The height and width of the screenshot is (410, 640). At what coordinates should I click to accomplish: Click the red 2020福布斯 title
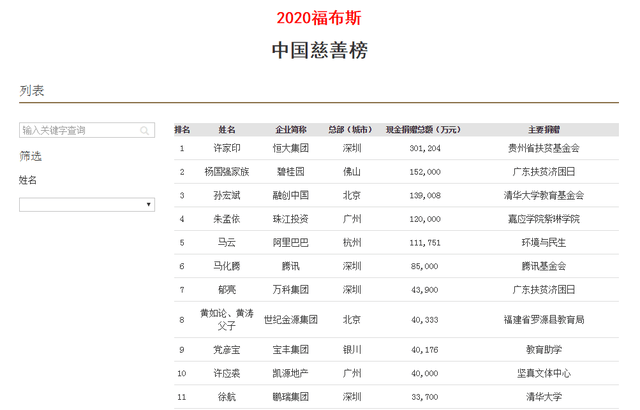[319, 18]
